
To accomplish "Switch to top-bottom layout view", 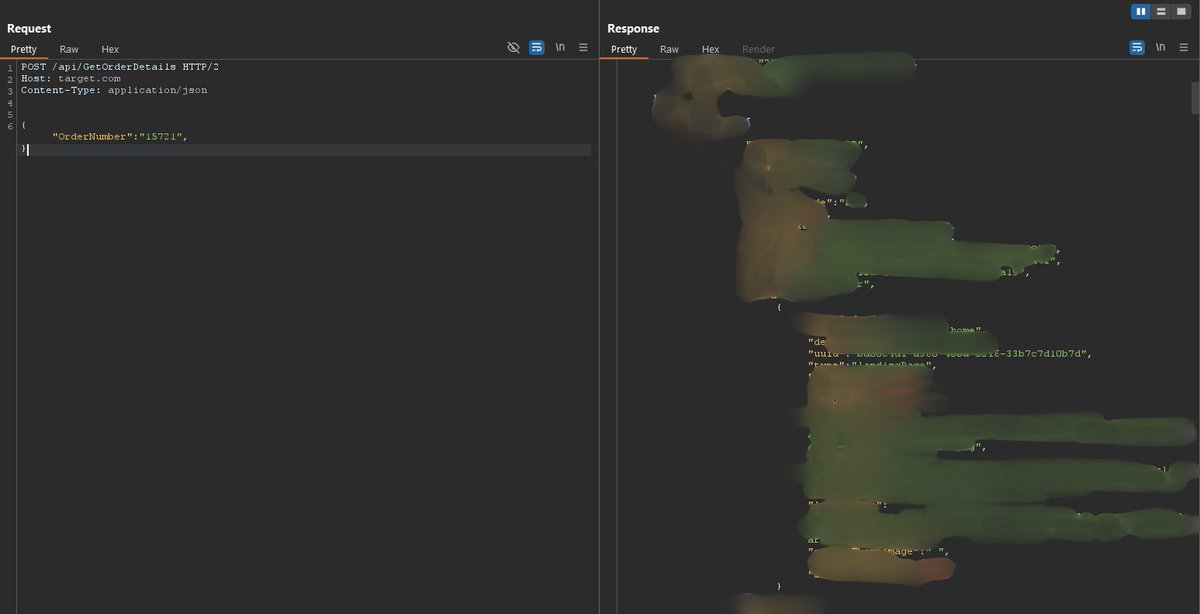I will click(1161, 11).
